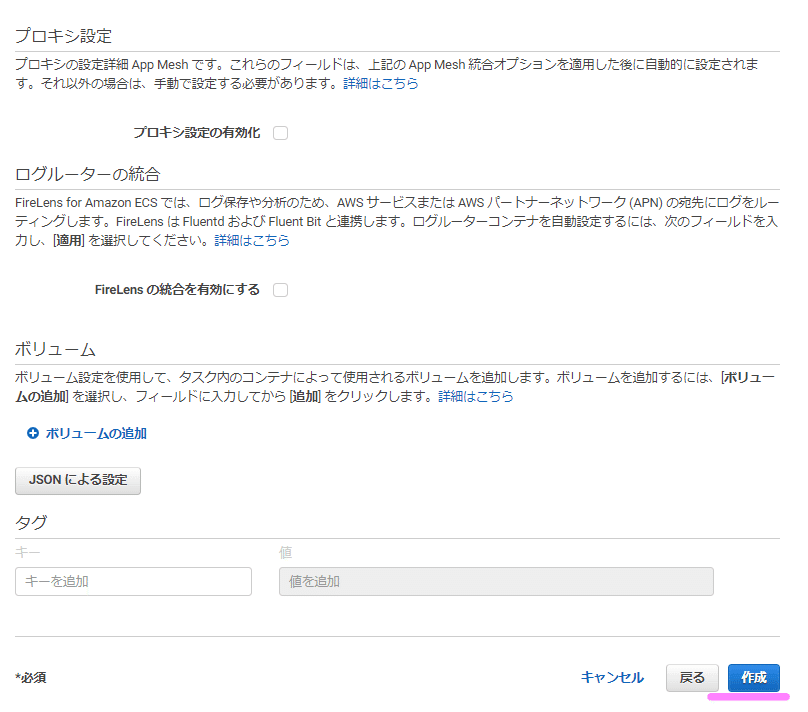Open 詳細はこちら link in ログルーターの統合 section
The width and height of the screenshot is (808, 712).
click(252, 241)
